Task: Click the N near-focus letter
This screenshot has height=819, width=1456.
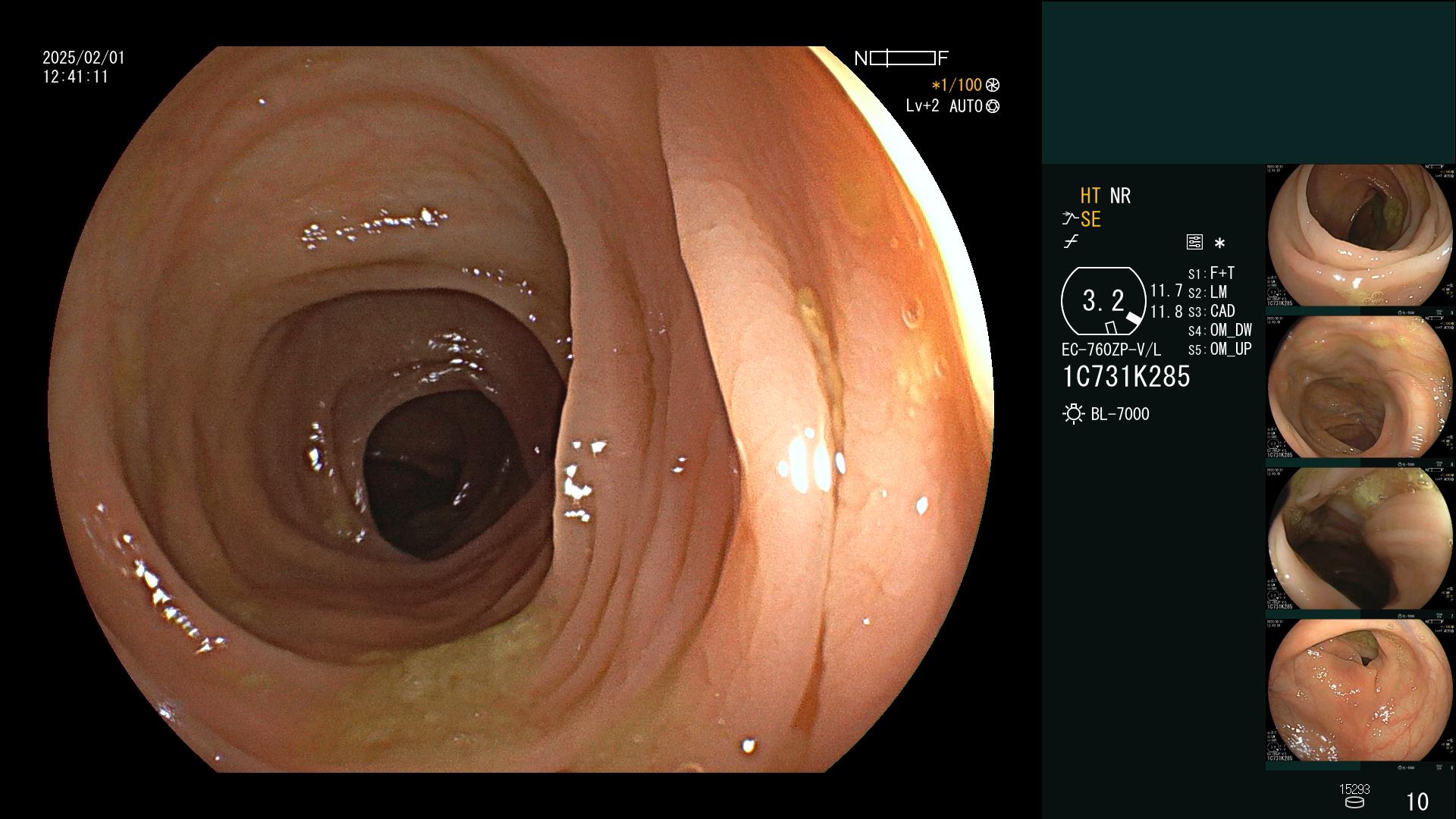Action: point(861,58)
